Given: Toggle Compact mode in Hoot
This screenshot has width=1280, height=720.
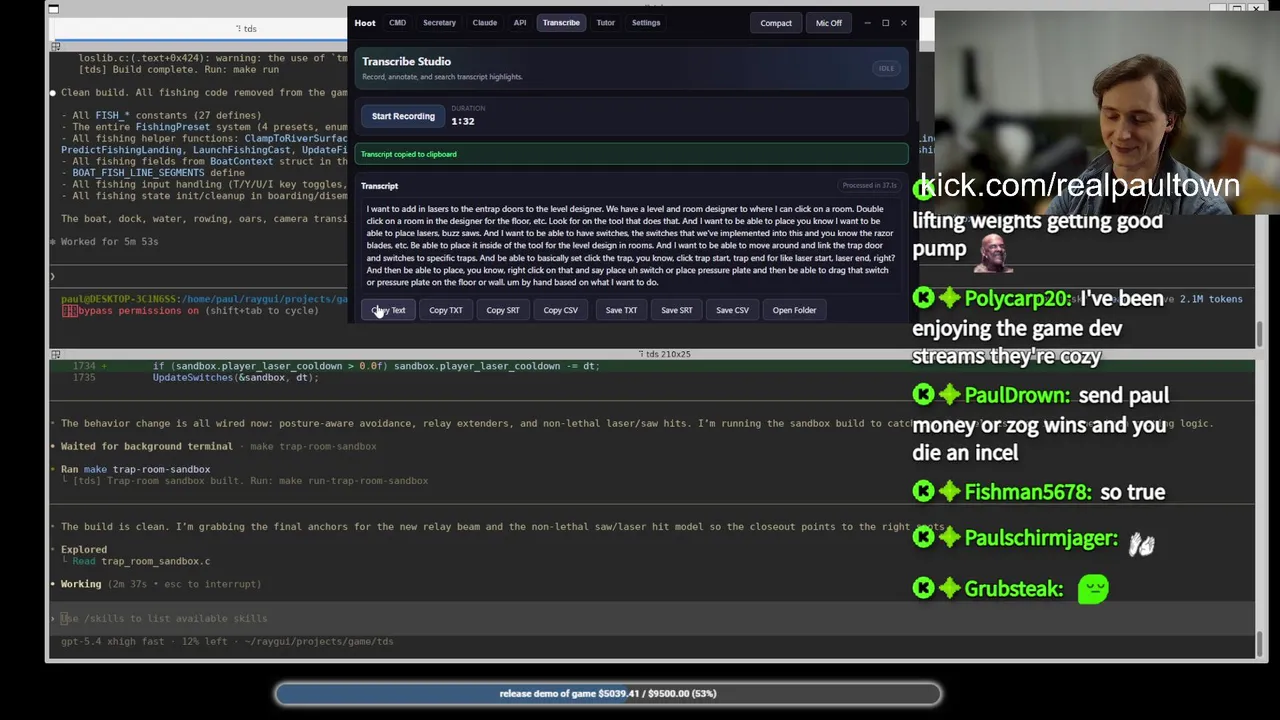Looking at the screenshot, I should pos(775,23).
